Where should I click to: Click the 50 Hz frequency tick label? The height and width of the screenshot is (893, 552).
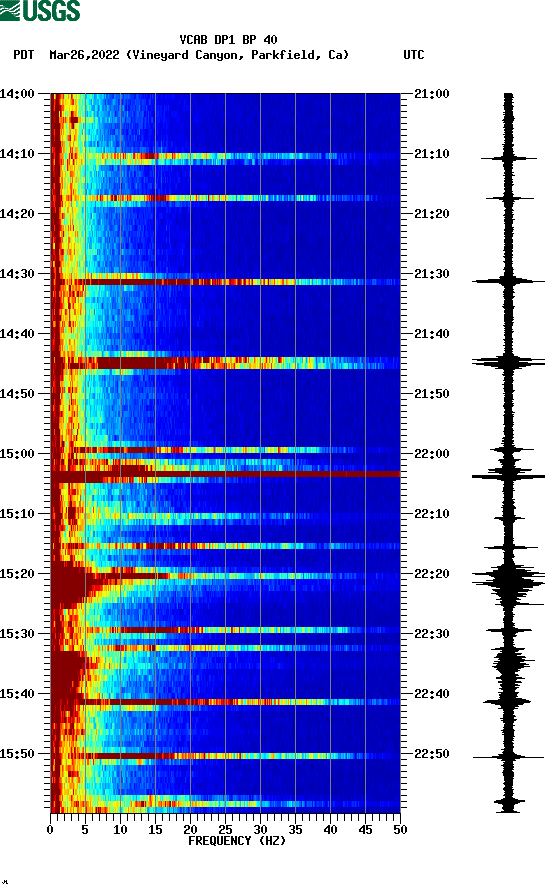(400, 830)
